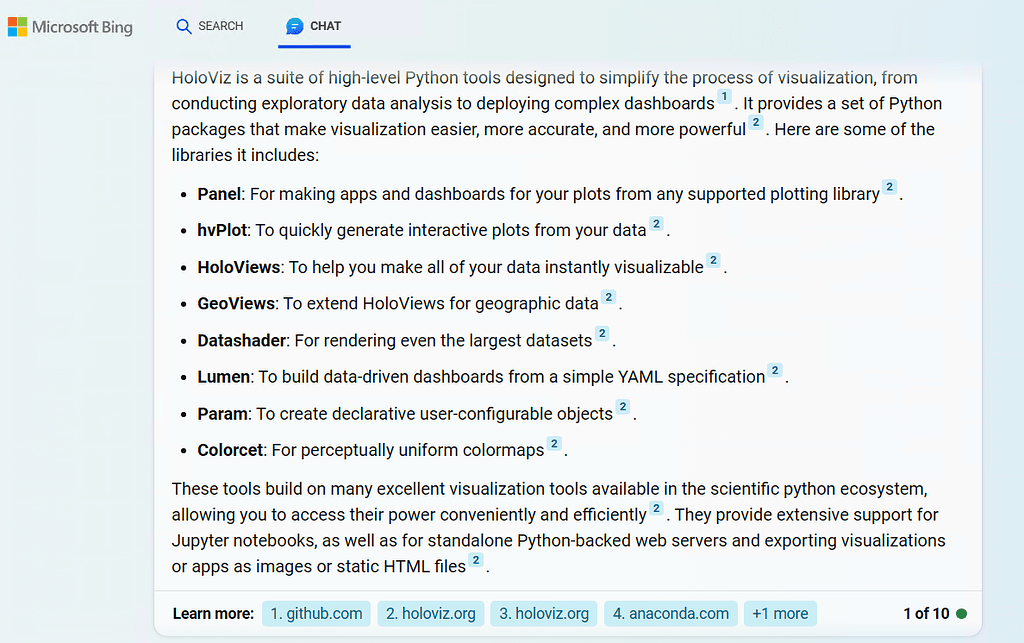Expand the +1 more sources chip
1024x643 pixels.
click(780, 613)
